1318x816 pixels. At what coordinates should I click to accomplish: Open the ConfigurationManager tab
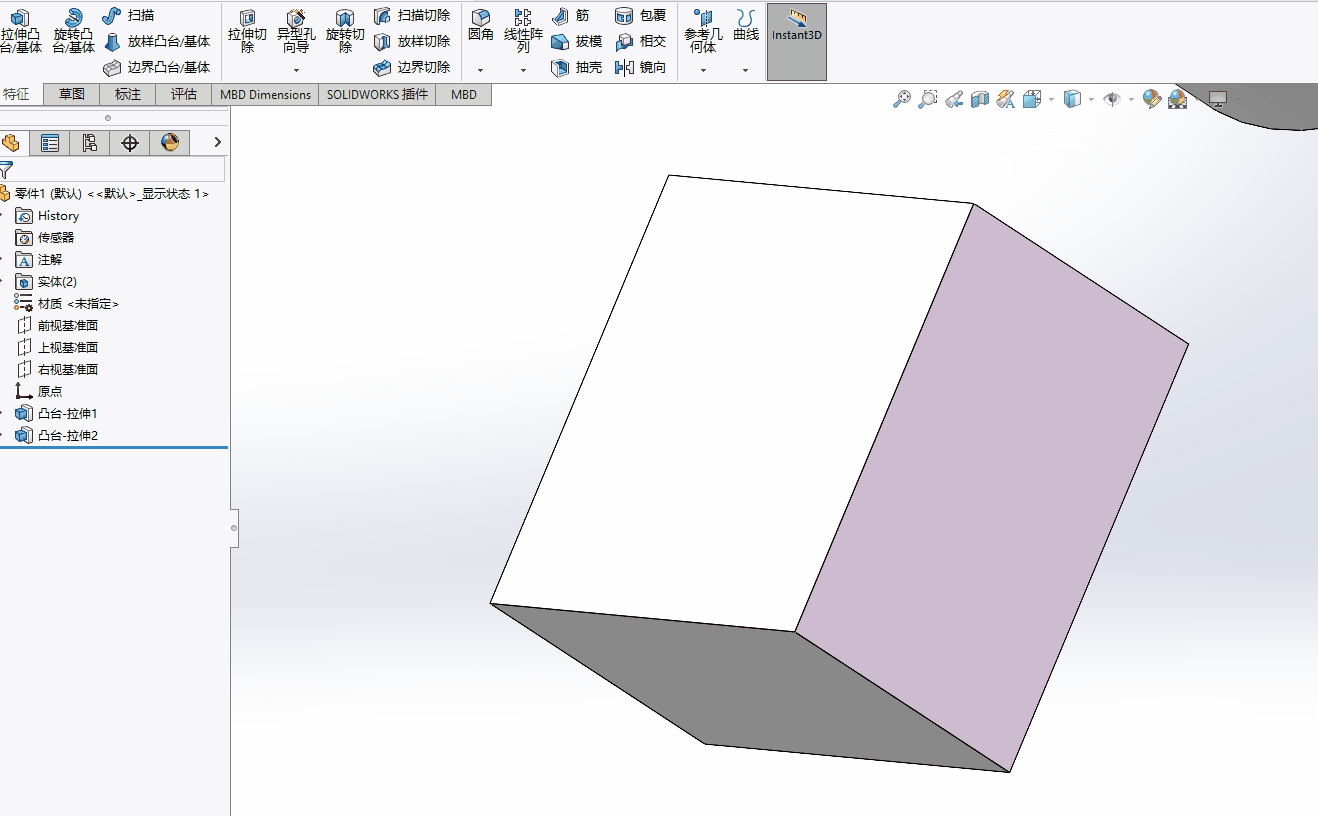[x=90, y=143]
